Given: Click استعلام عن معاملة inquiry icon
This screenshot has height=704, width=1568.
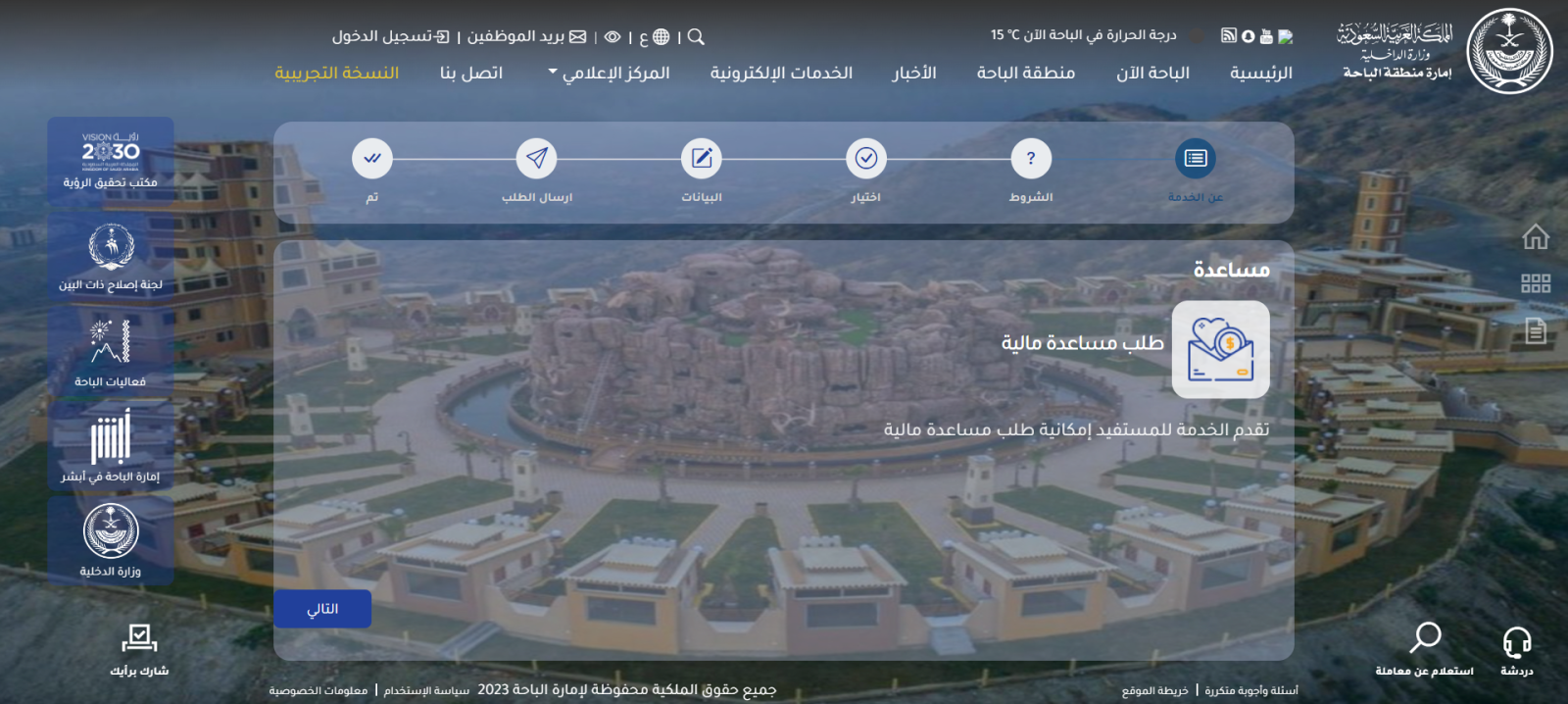Looking at the screenshot, I should tap(1425, 639).
